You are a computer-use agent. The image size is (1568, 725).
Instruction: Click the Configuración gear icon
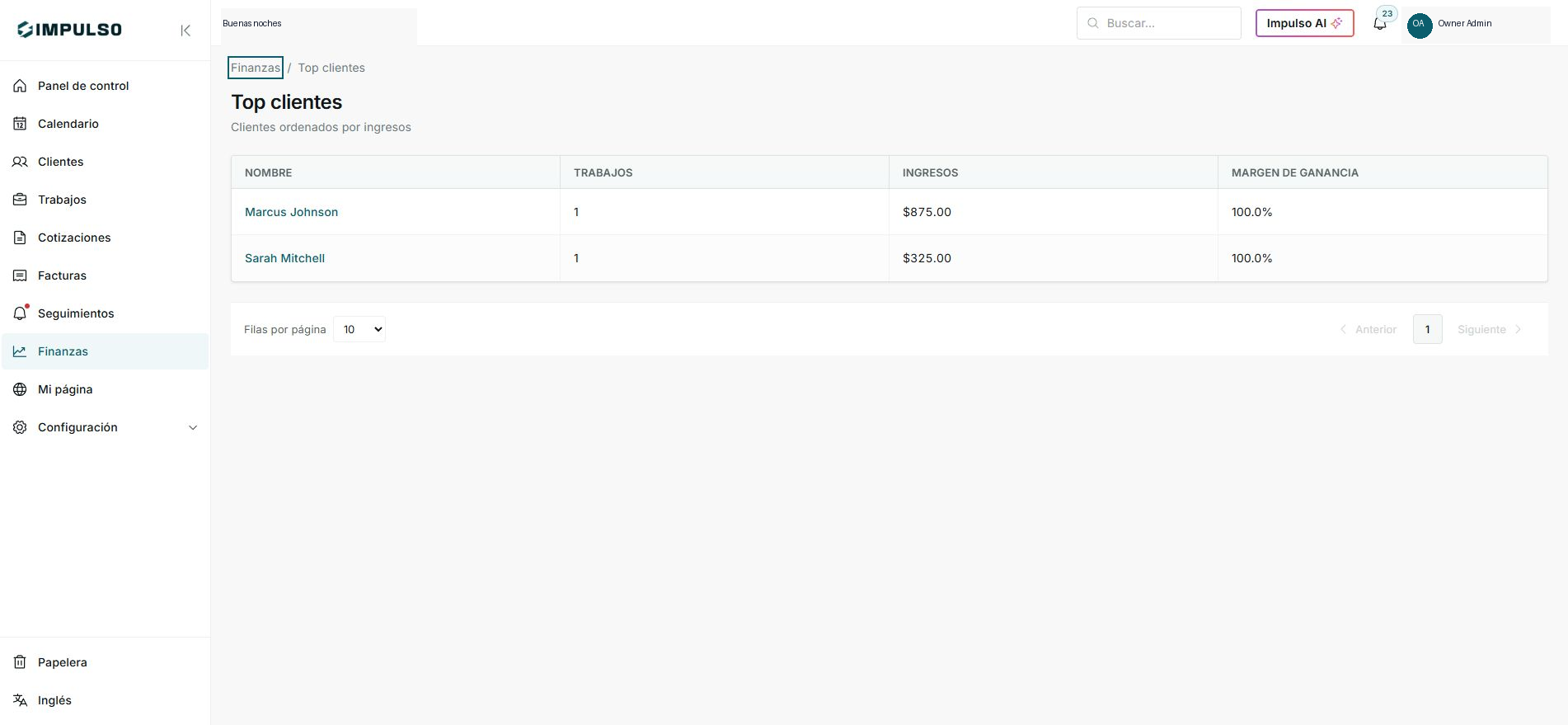(20, 427)
